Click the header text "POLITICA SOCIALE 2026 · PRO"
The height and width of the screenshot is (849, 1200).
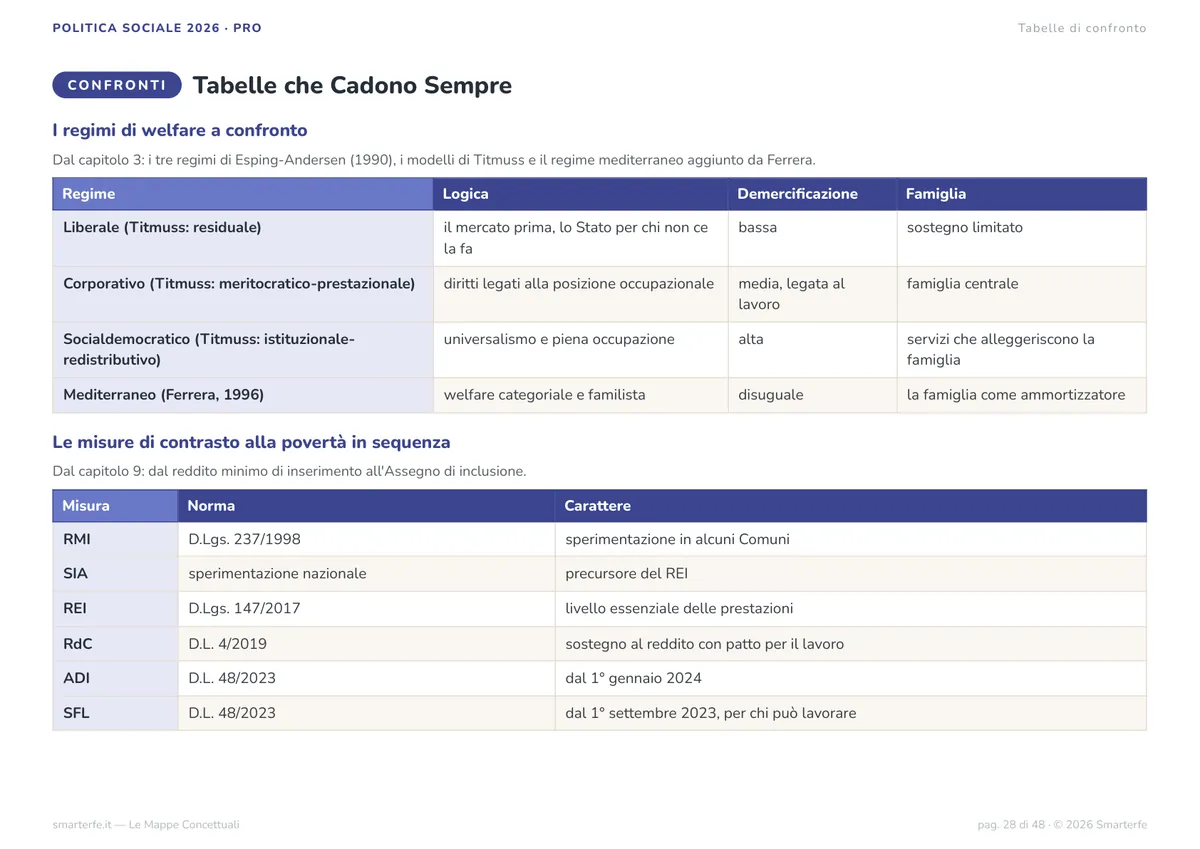click(x=157, y=28)
